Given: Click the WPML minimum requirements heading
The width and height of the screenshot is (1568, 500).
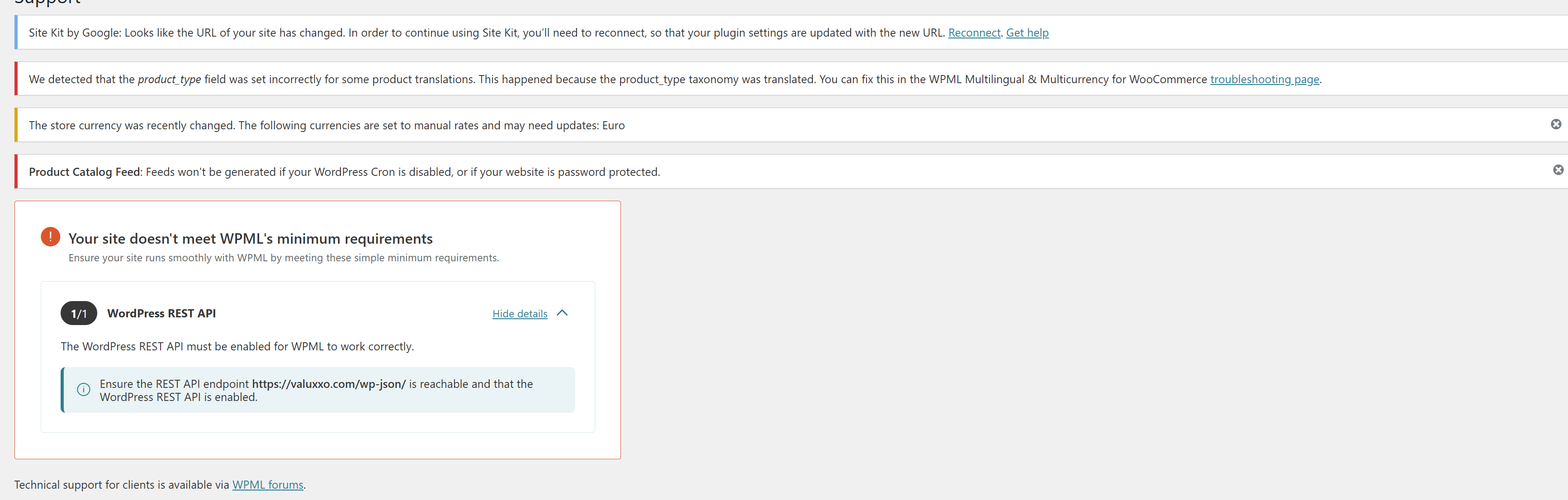Looking at the screenshot, I should coord(250,238).
